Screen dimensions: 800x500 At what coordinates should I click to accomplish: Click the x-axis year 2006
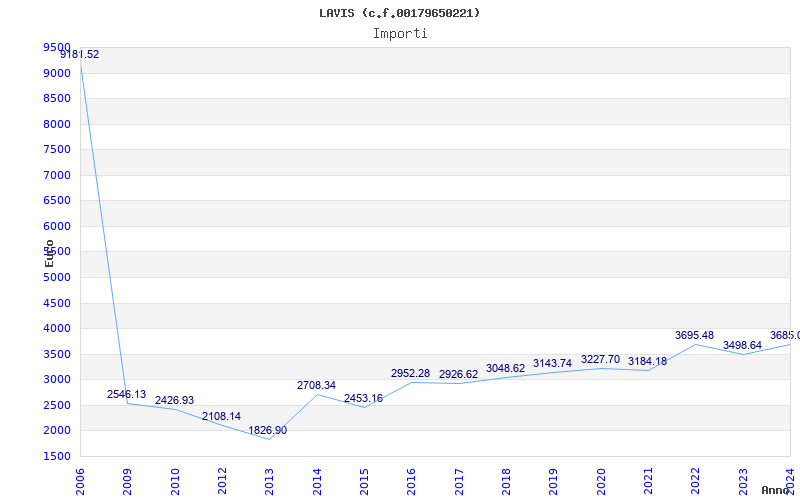80,482
